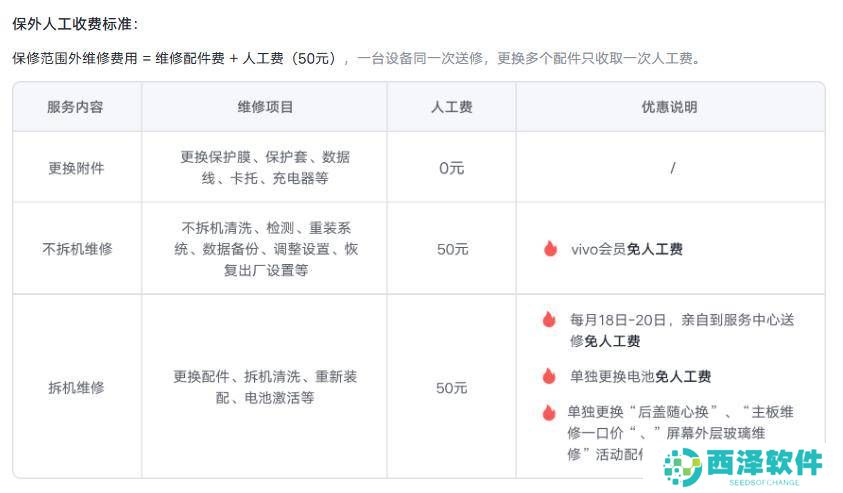Click the flame icon beside vivo会员免人工费
The height and width of the screenshot is (493, 843).
coord(550,248)
